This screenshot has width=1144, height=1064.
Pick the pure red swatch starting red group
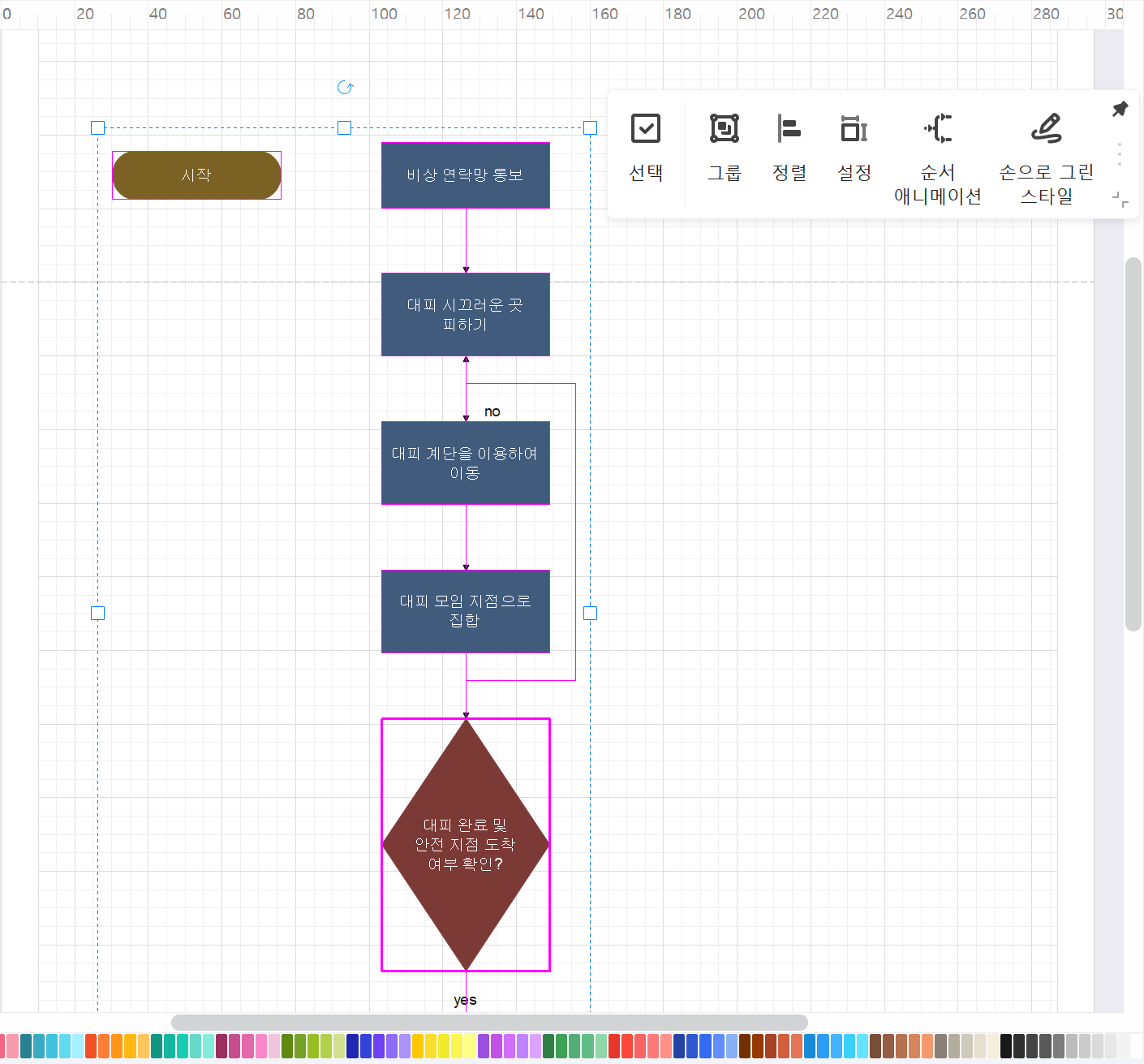(x=614, y=1045)
